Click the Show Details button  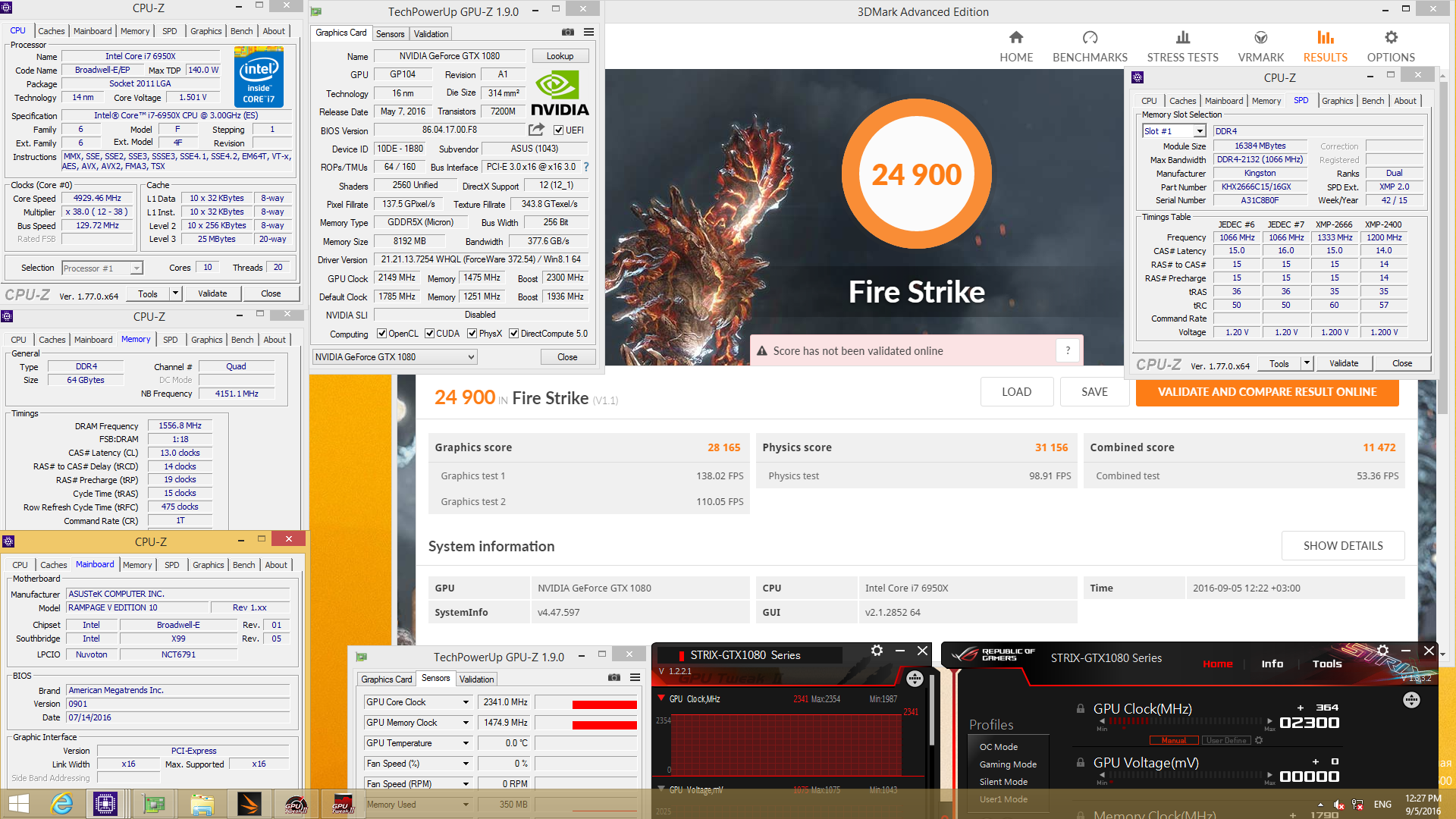(x=1342, y=546)
